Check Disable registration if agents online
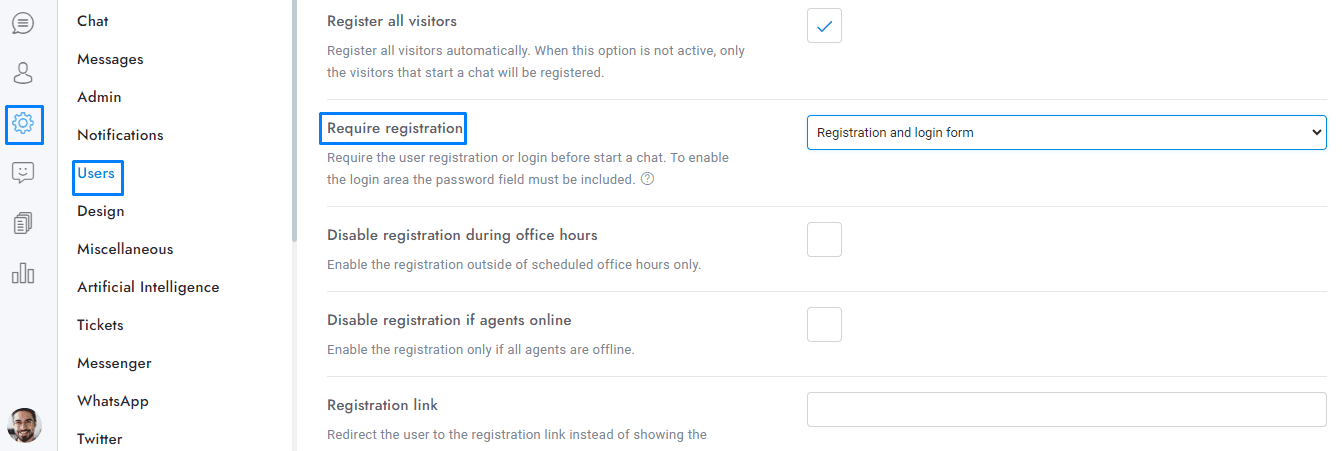 pyautogui.click(x=824, y=325)
